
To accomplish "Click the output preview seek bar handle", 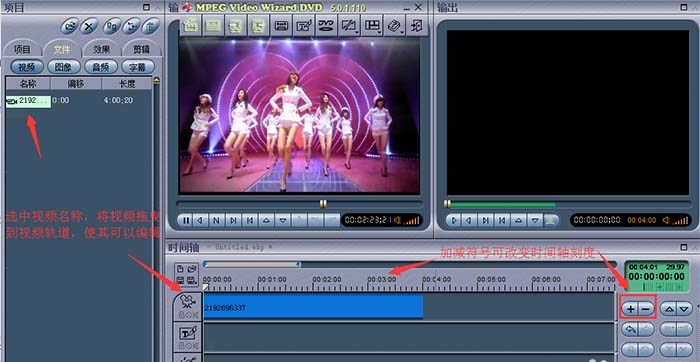I will (x=447, y=204).
